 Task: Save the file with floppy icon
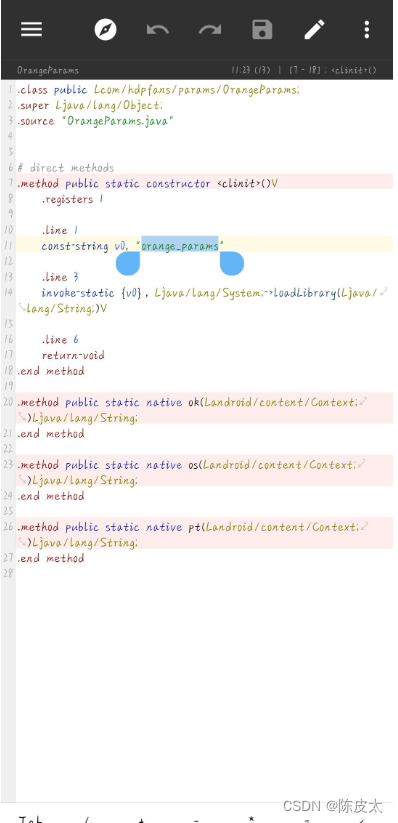[262, 29]
